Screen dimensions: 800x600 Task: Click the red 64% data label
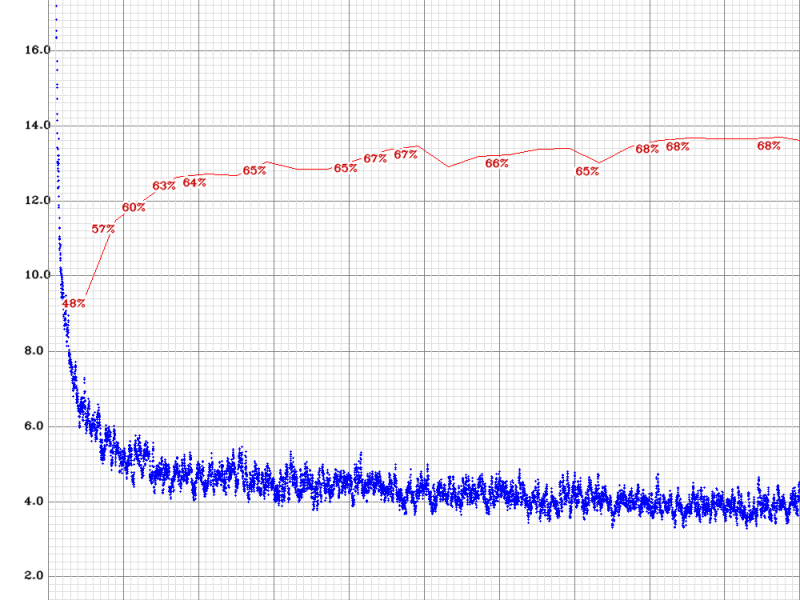tap(194, 182)
